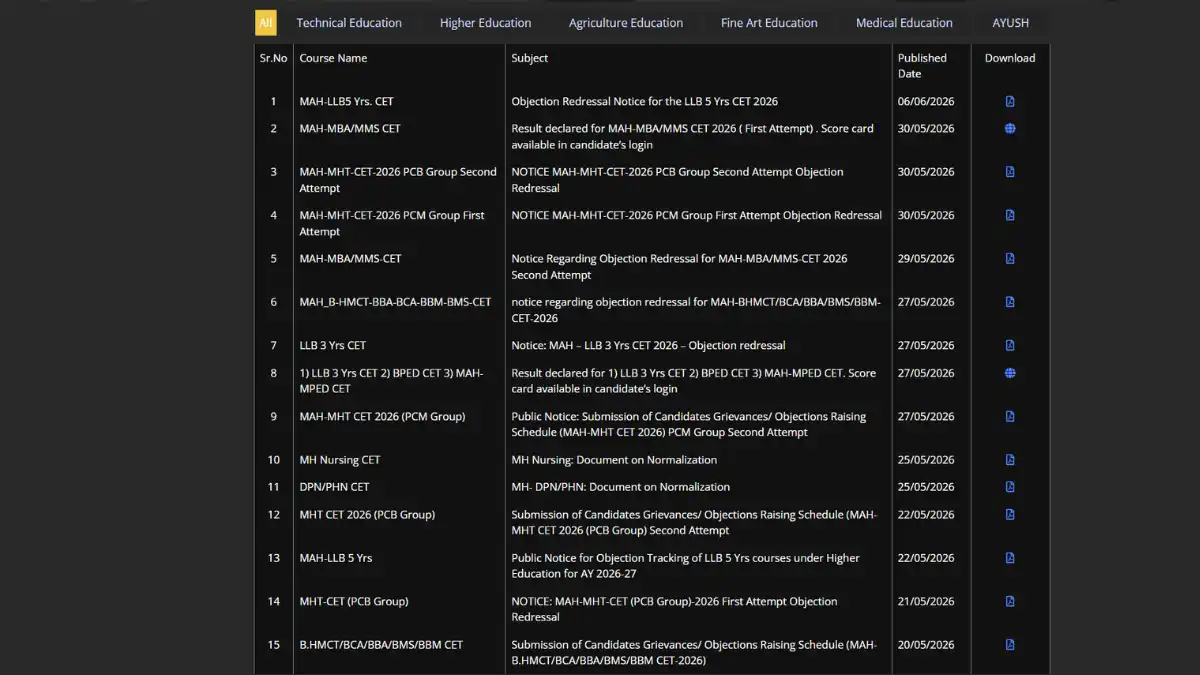Viewport: 1200px width, 675px height.
Task: Download PDF for PCB Group Second Attempt notice
Action: pyautogui.click(x=1010, y=172)
